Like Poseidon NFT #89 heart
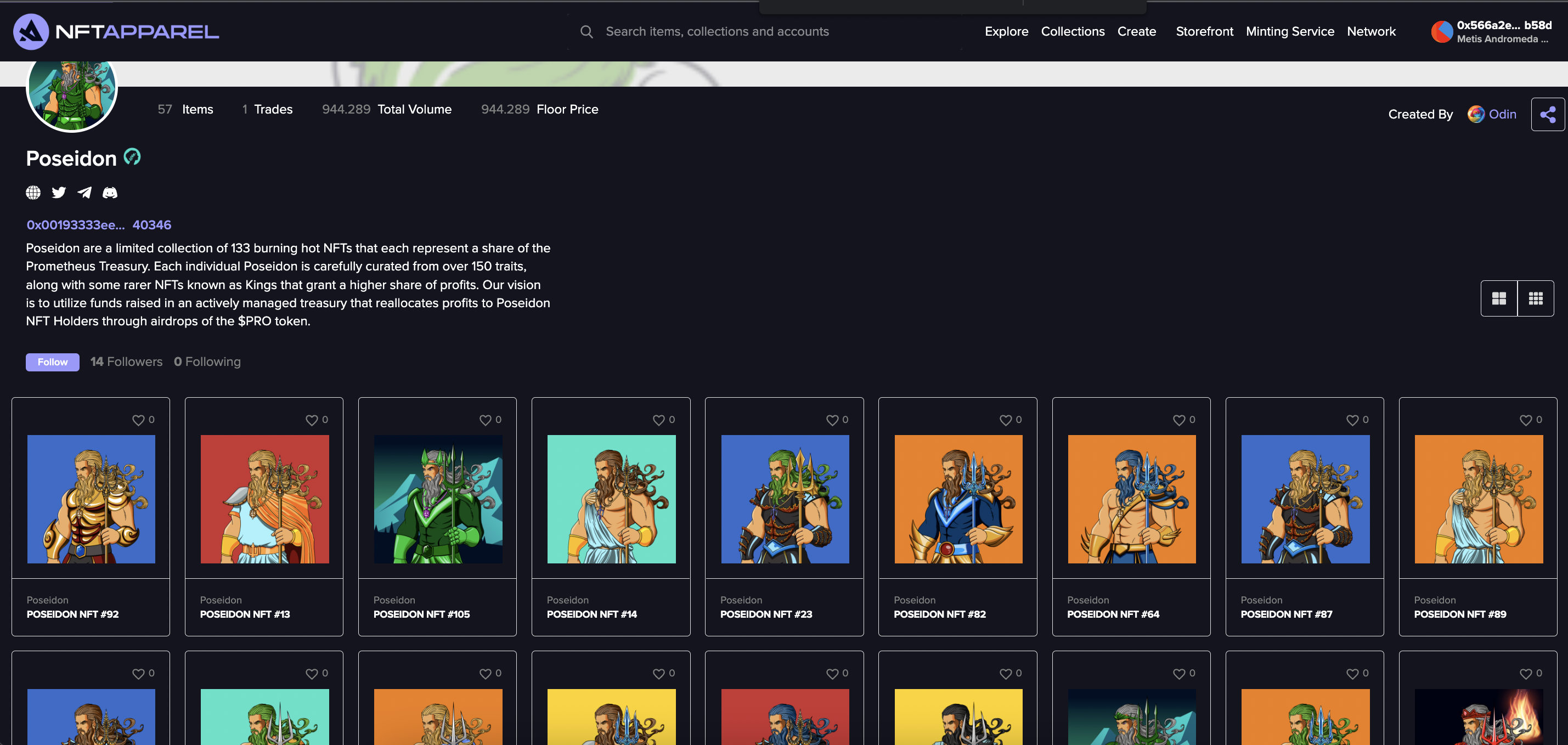 click(1526, 420)
